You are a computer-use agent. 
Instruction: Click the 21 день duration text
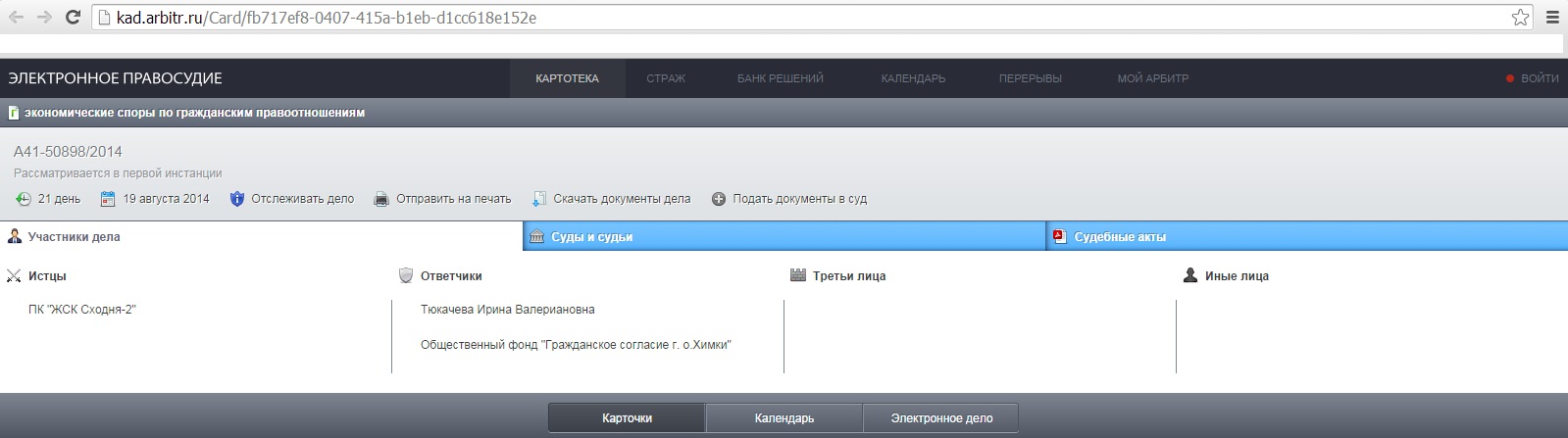click(x=60, y=199)
